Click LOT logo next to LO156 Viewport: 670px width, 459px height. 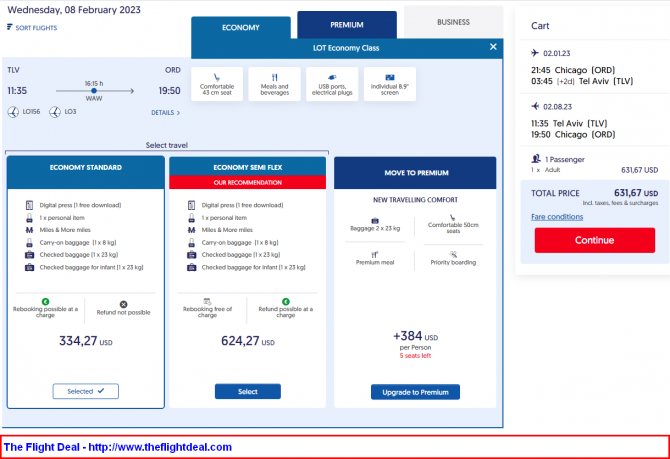point(13,112)
